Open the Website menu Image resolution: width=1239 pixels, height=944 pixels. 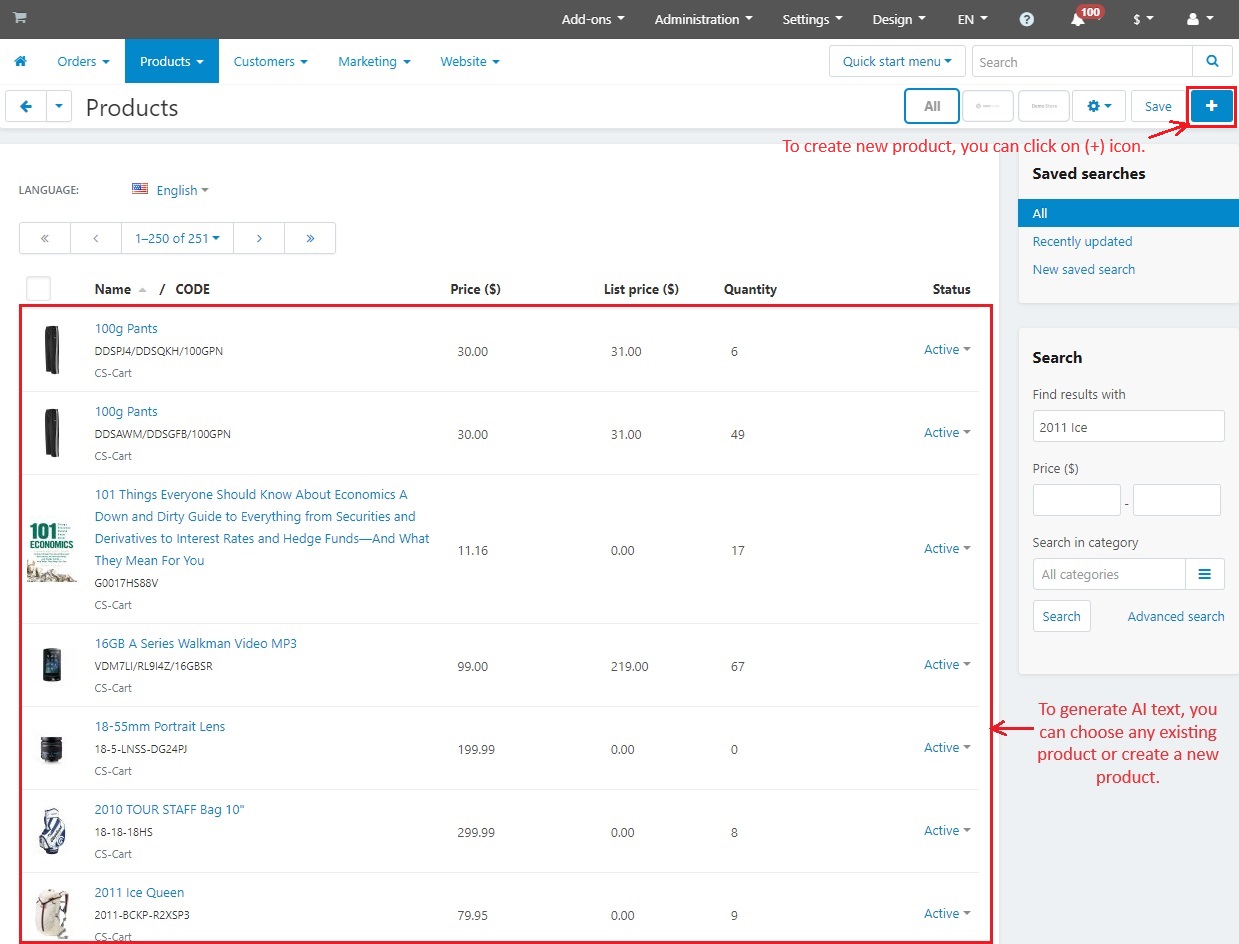tap(469, 61)
